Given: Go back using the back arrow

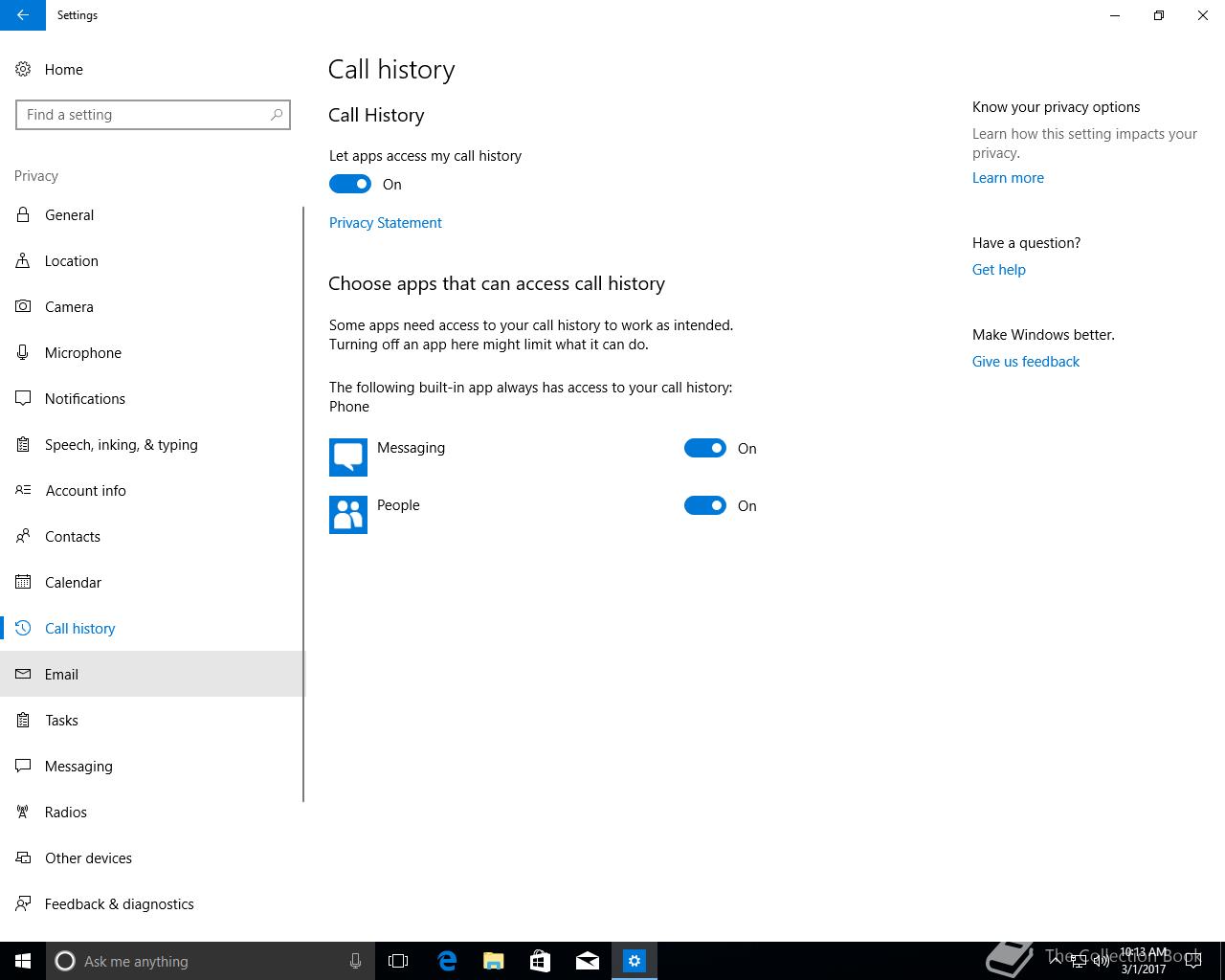Looking at the screenshot, I should tap(23, 15).
